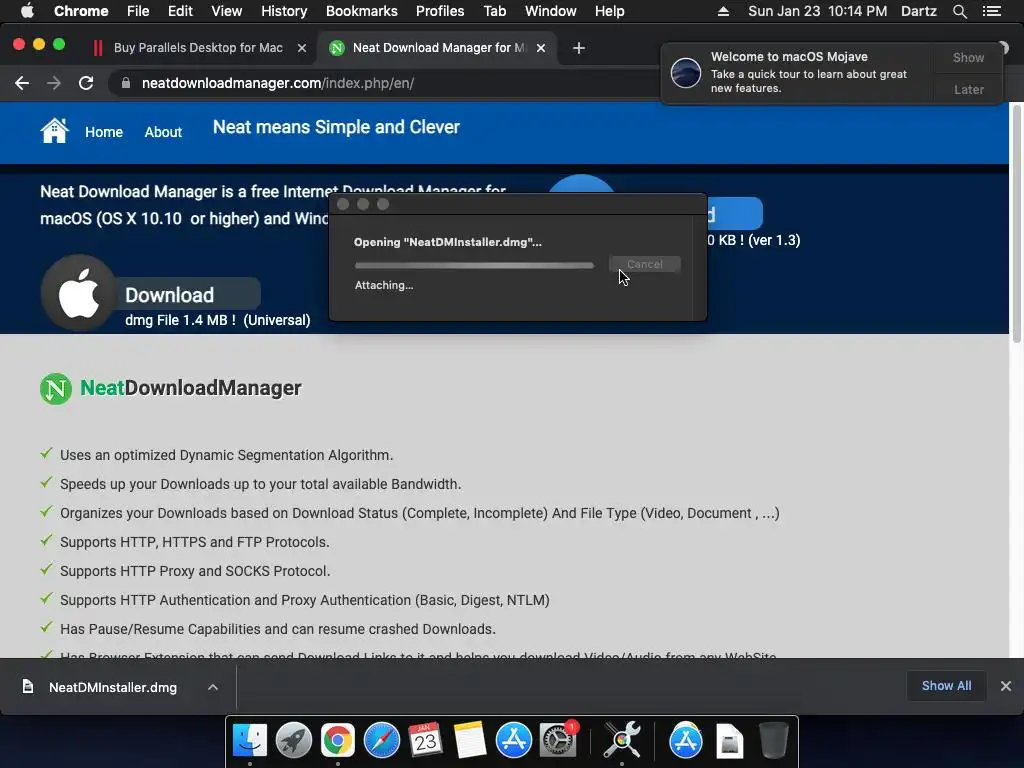
Task: Click the attaching progress bar in dialog
Action: [474, 265]
